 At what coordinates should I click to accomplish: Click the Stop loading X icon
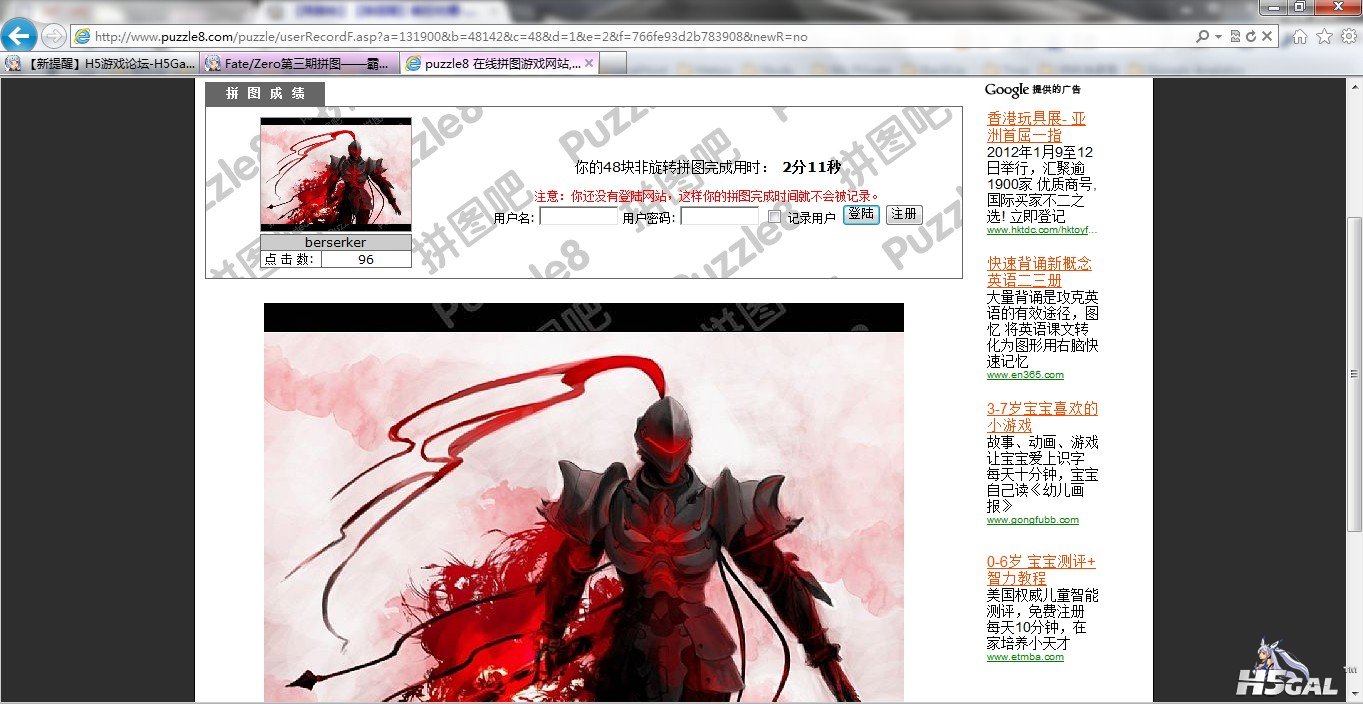pos(1267,36)
